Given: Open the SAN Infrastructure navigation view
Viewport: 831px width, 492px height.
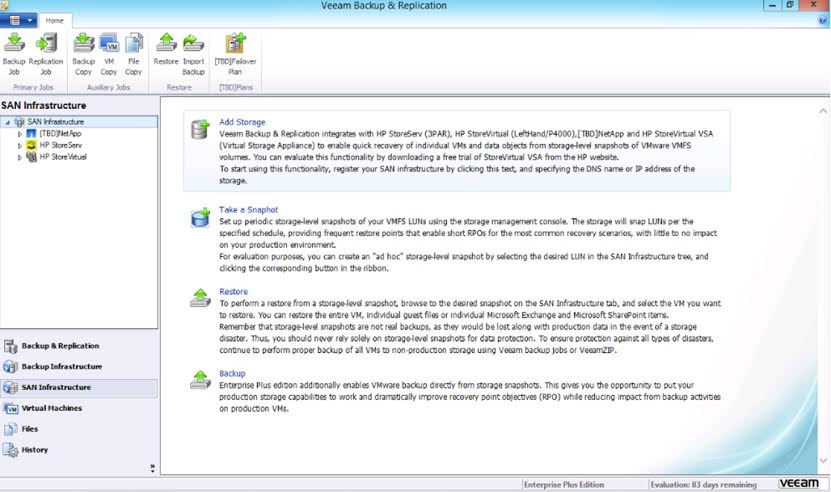Looking at the screenshot, I should pos(79,388).
